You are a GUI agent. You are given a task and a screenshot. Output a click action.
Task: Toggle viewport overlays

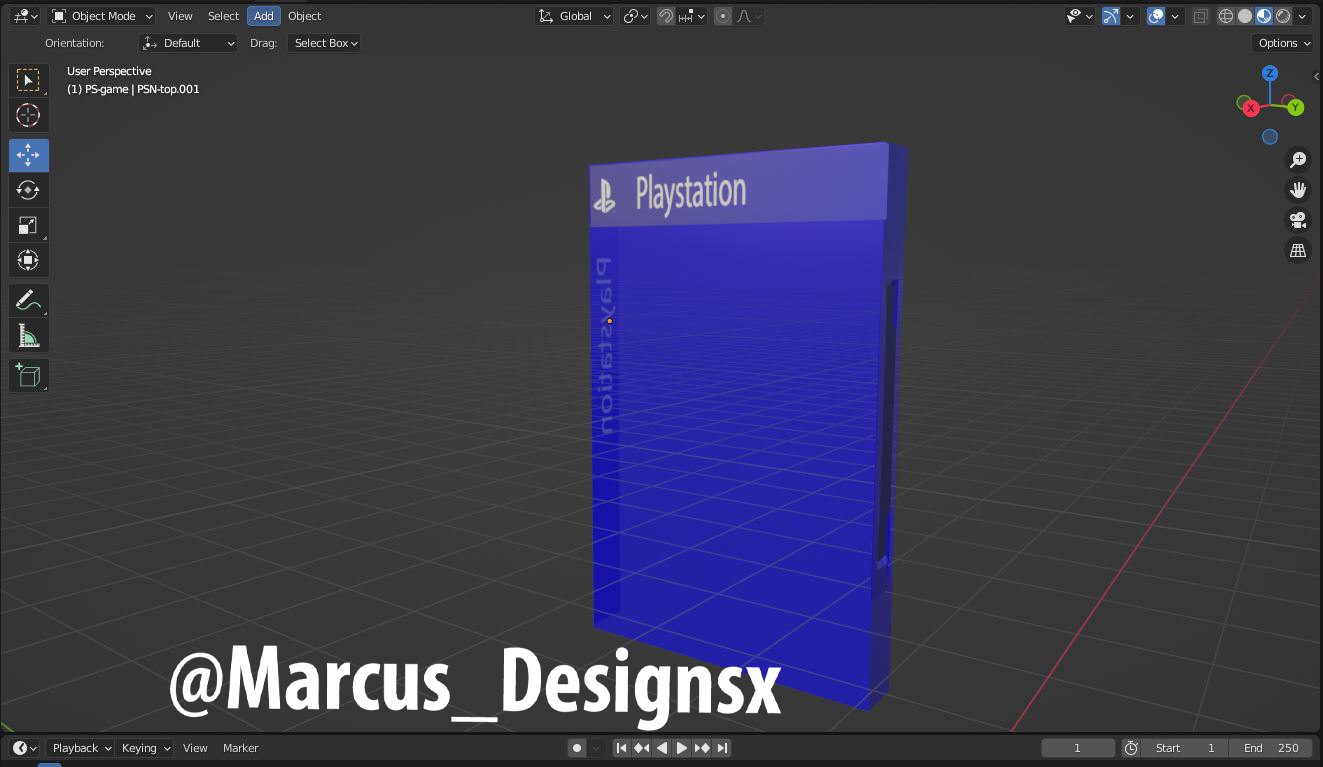coord(1156,16)
